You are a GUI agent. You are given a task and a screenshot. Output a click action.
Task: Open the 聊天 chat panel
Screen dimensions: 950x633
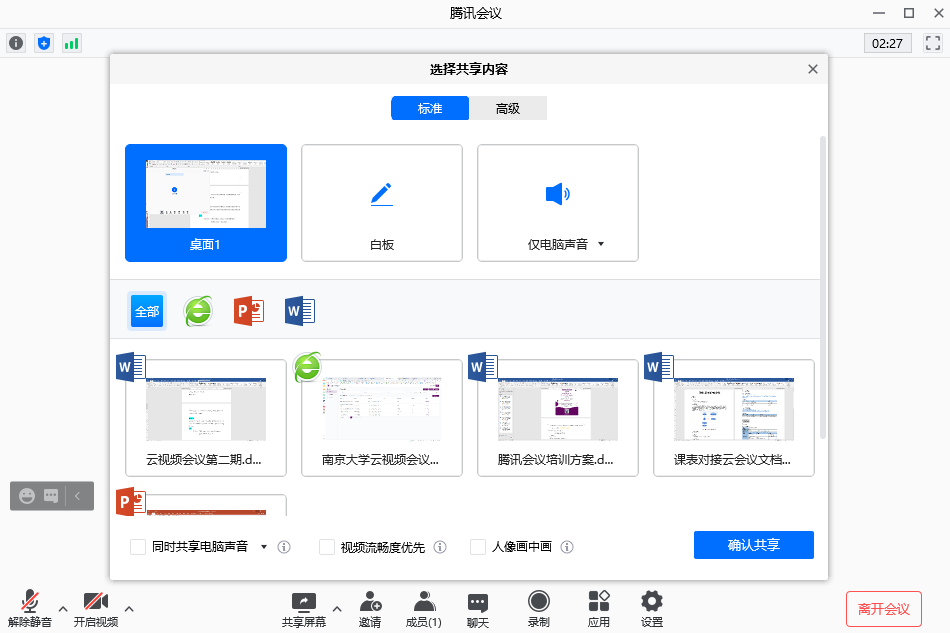click(477, 609)
